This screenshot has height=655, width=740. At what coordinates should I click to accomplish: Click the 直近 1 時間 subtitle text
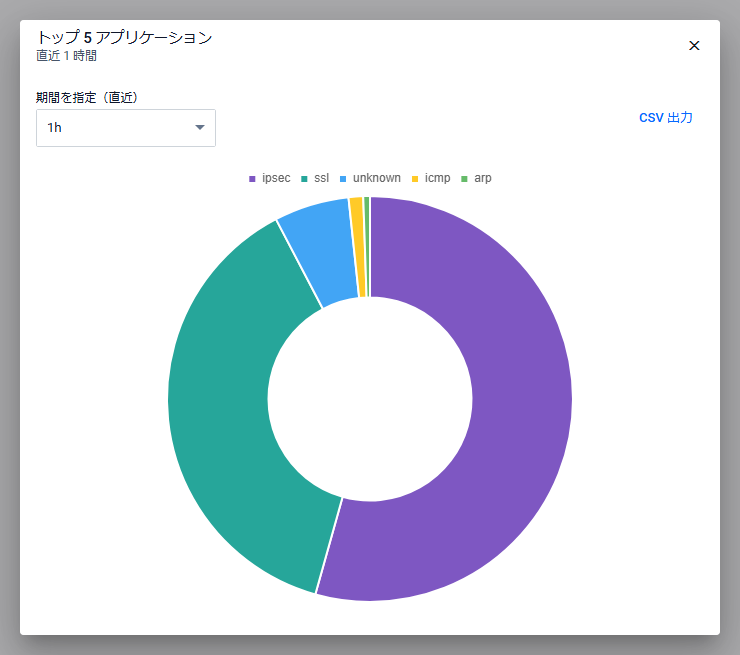coord(66,56)
